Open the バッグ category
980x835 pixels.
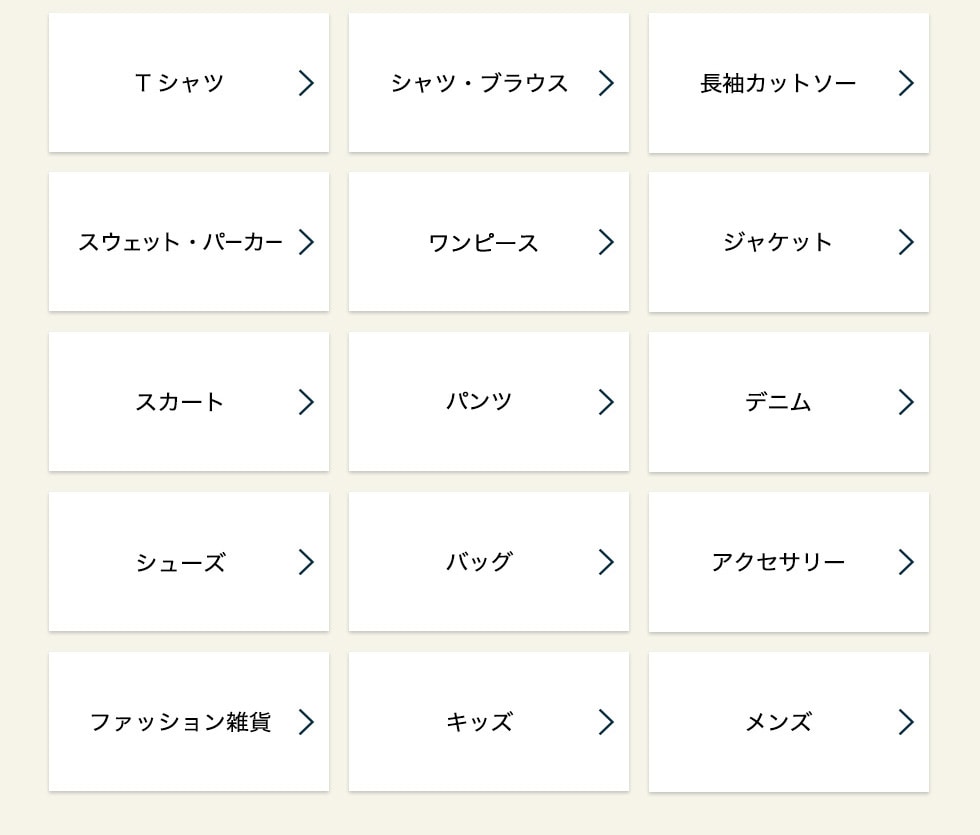[x=479, y=562]
